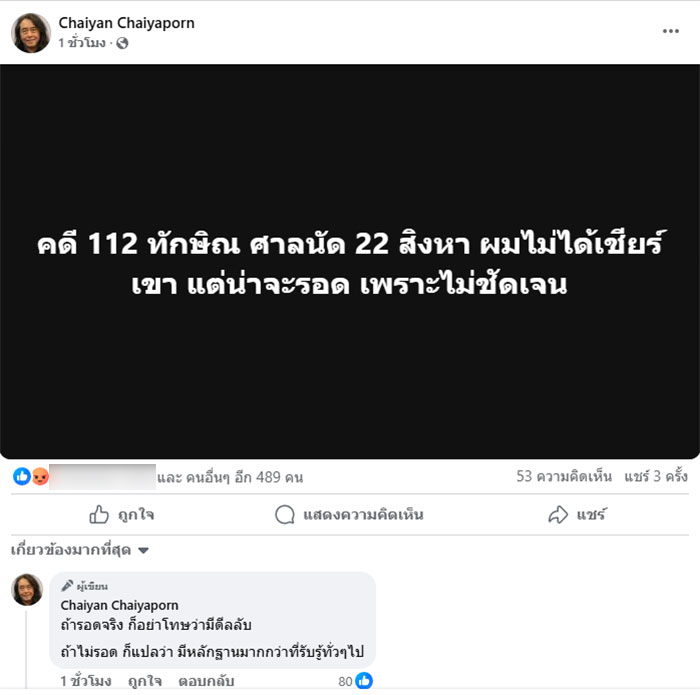View the แชร์ 3 ครั้ง shares count

tap(656, 476)
